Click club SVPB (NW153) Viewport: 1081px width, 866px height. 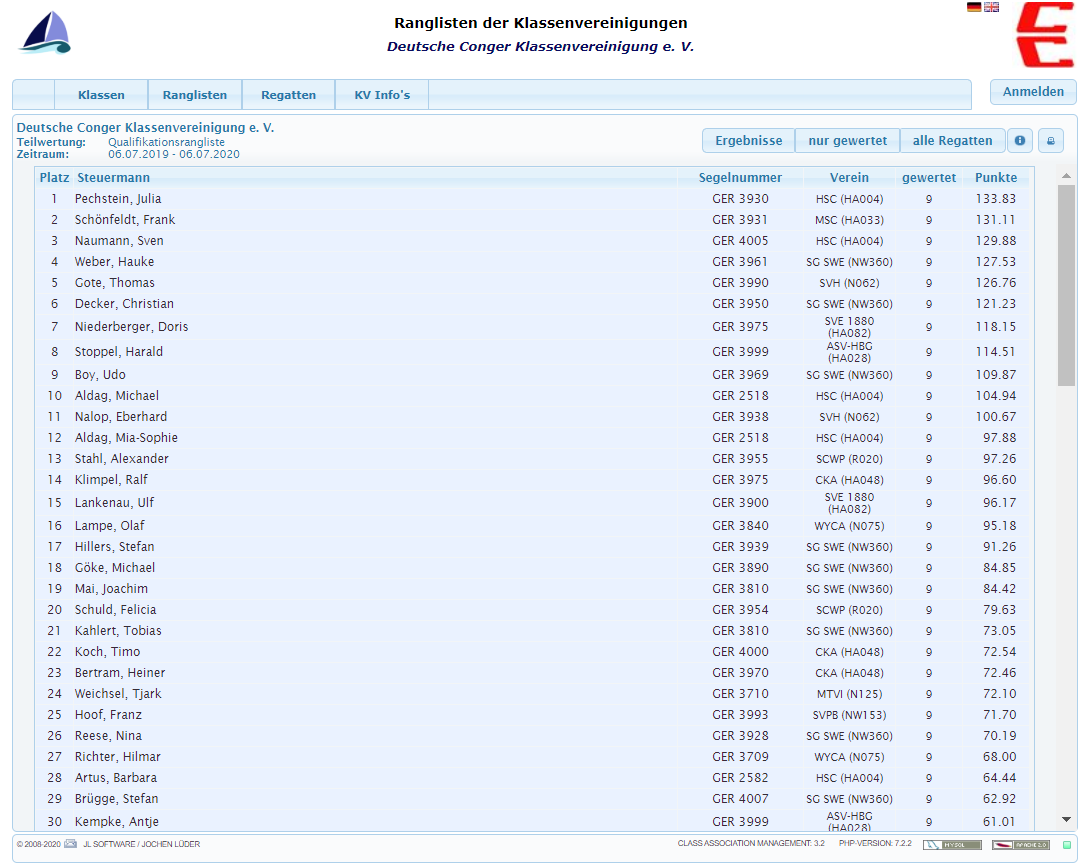[x=849, y=715]
